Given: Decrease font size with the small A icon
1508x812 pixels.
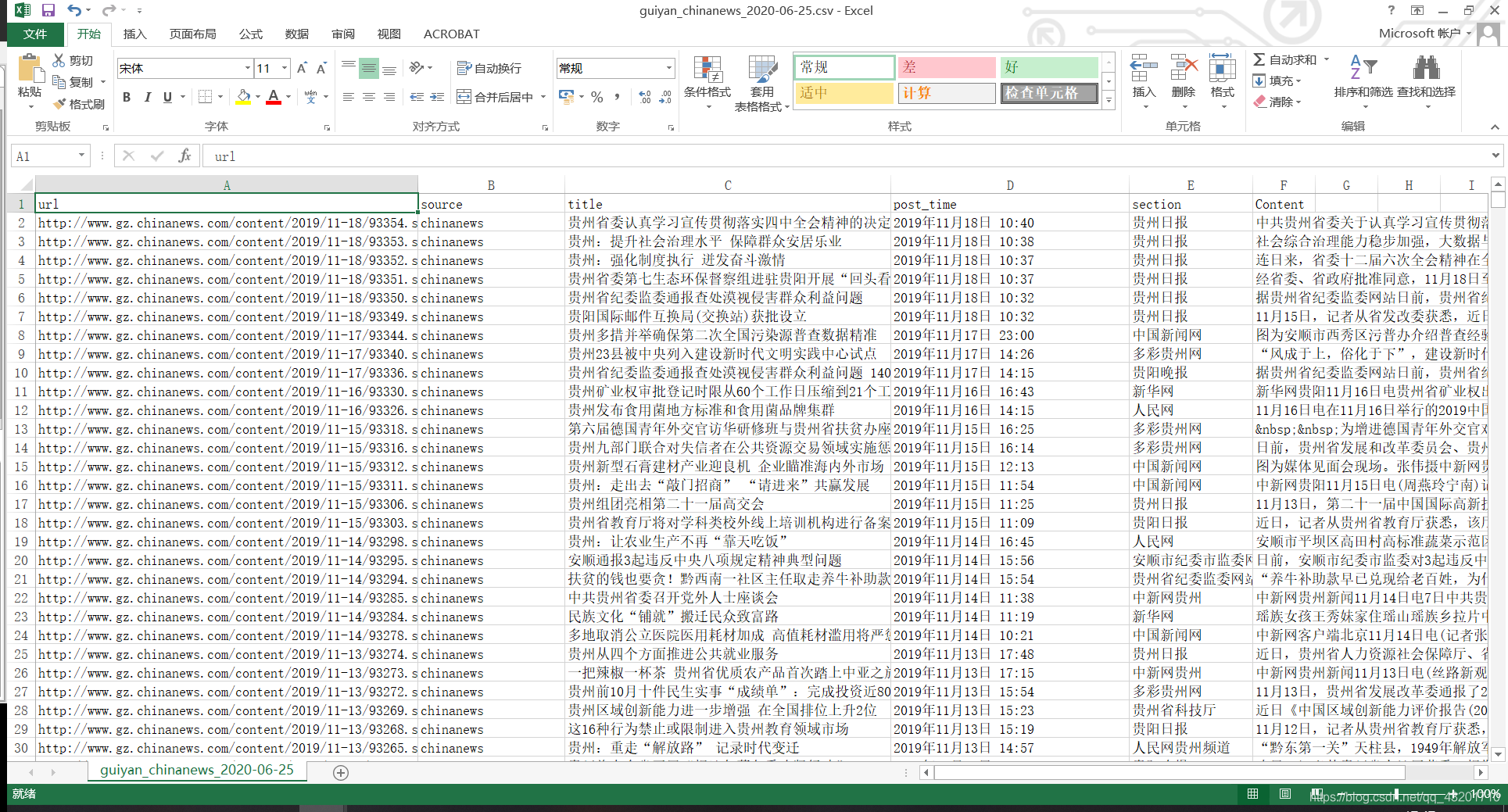Looking at the screenshot, I should click(321, 68).
